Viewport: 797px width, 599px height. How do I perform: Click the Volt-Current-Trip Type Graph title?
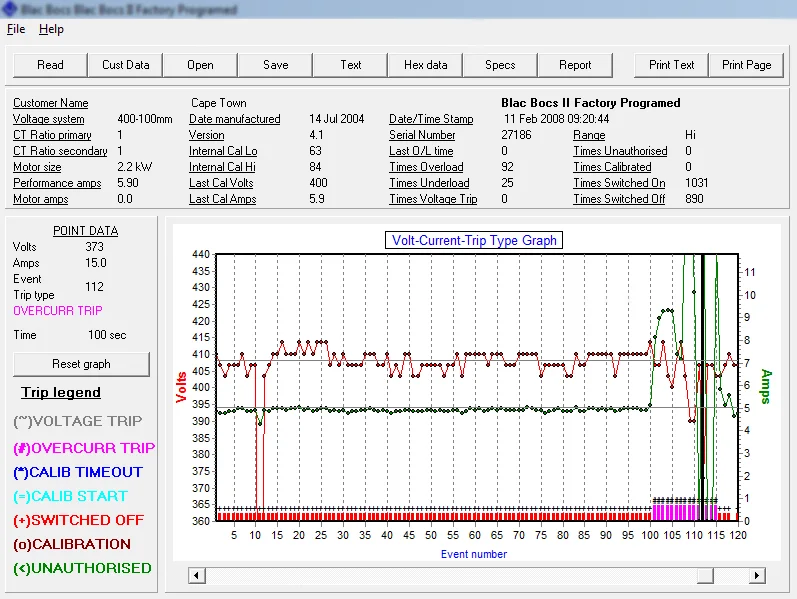[474, 241]
